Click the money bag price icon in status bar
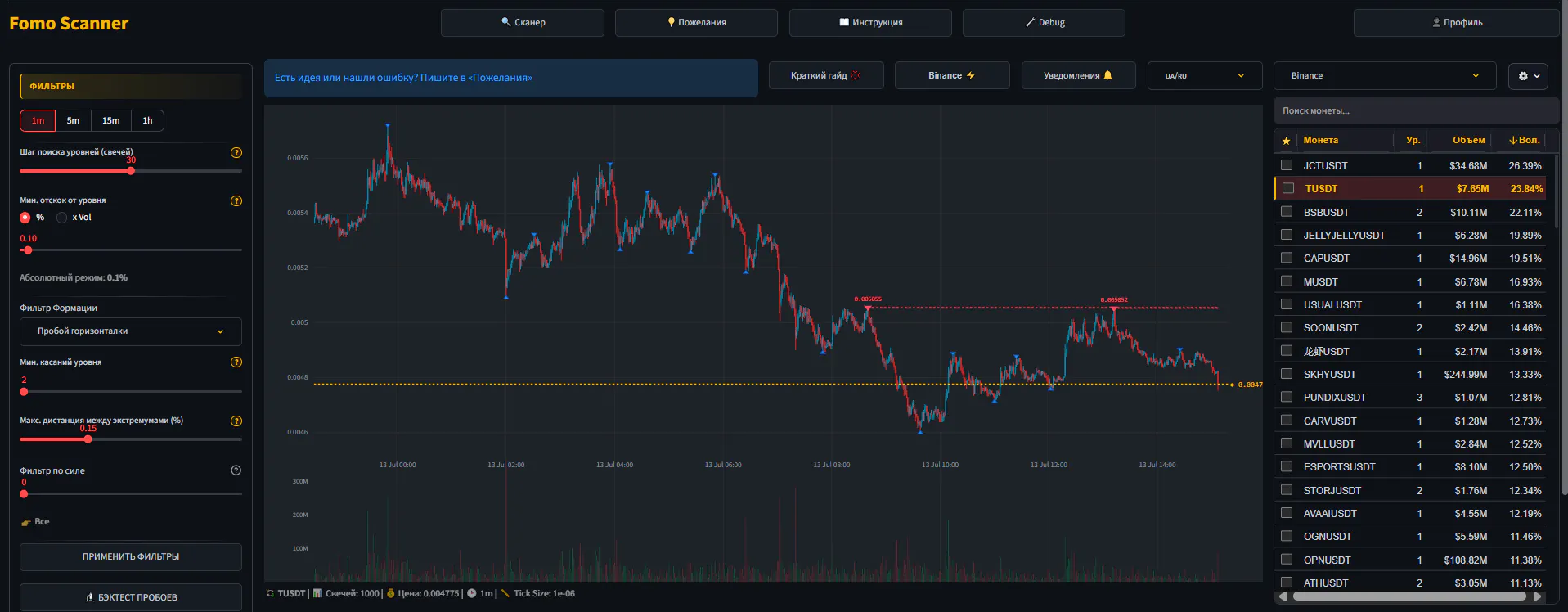 tap(391, 593)
